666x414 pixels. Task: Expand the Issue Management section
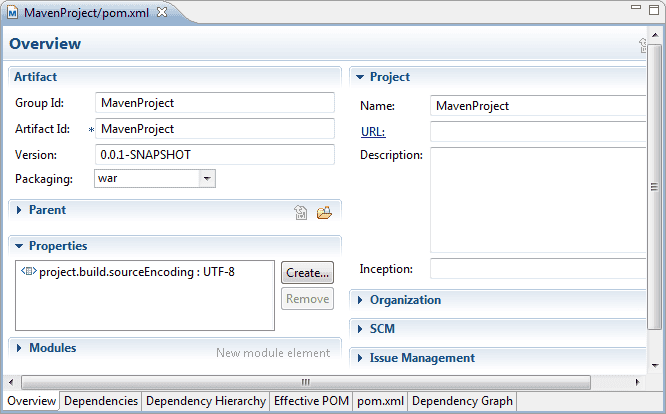(x=360, y=358)
